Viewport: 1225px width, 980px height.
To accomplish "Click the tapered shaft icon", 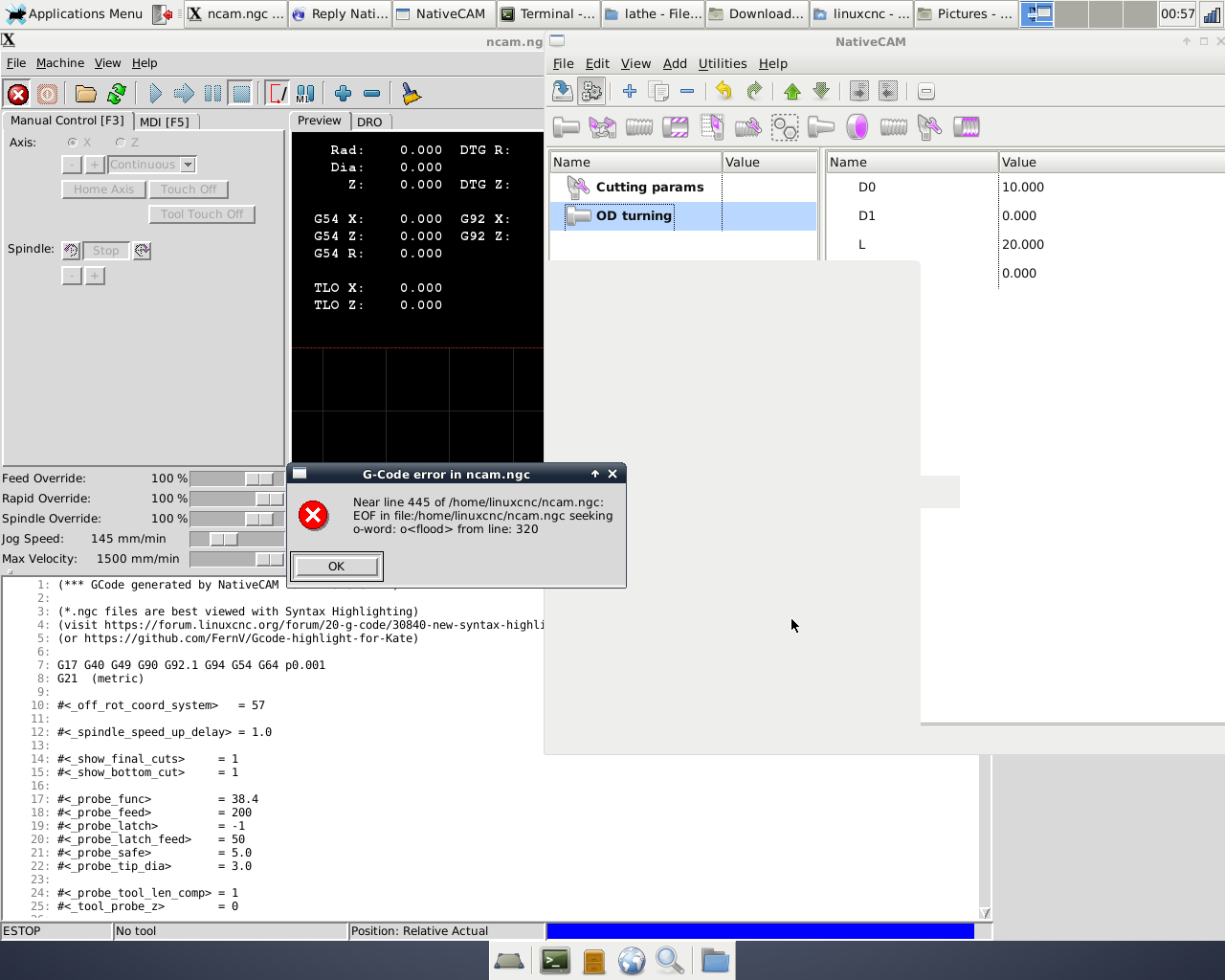I will (x=821, y=127).
